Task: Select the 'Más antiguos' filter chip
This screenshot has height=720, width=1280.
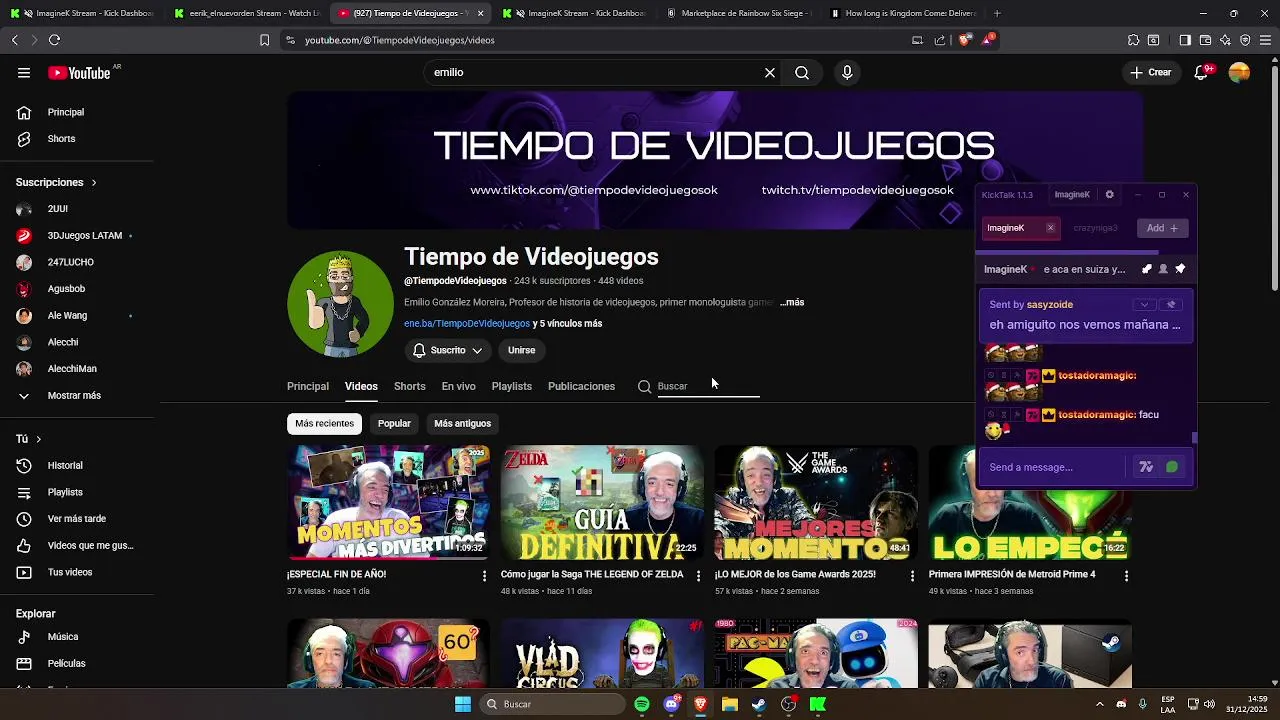Action: tap(462, 423)
